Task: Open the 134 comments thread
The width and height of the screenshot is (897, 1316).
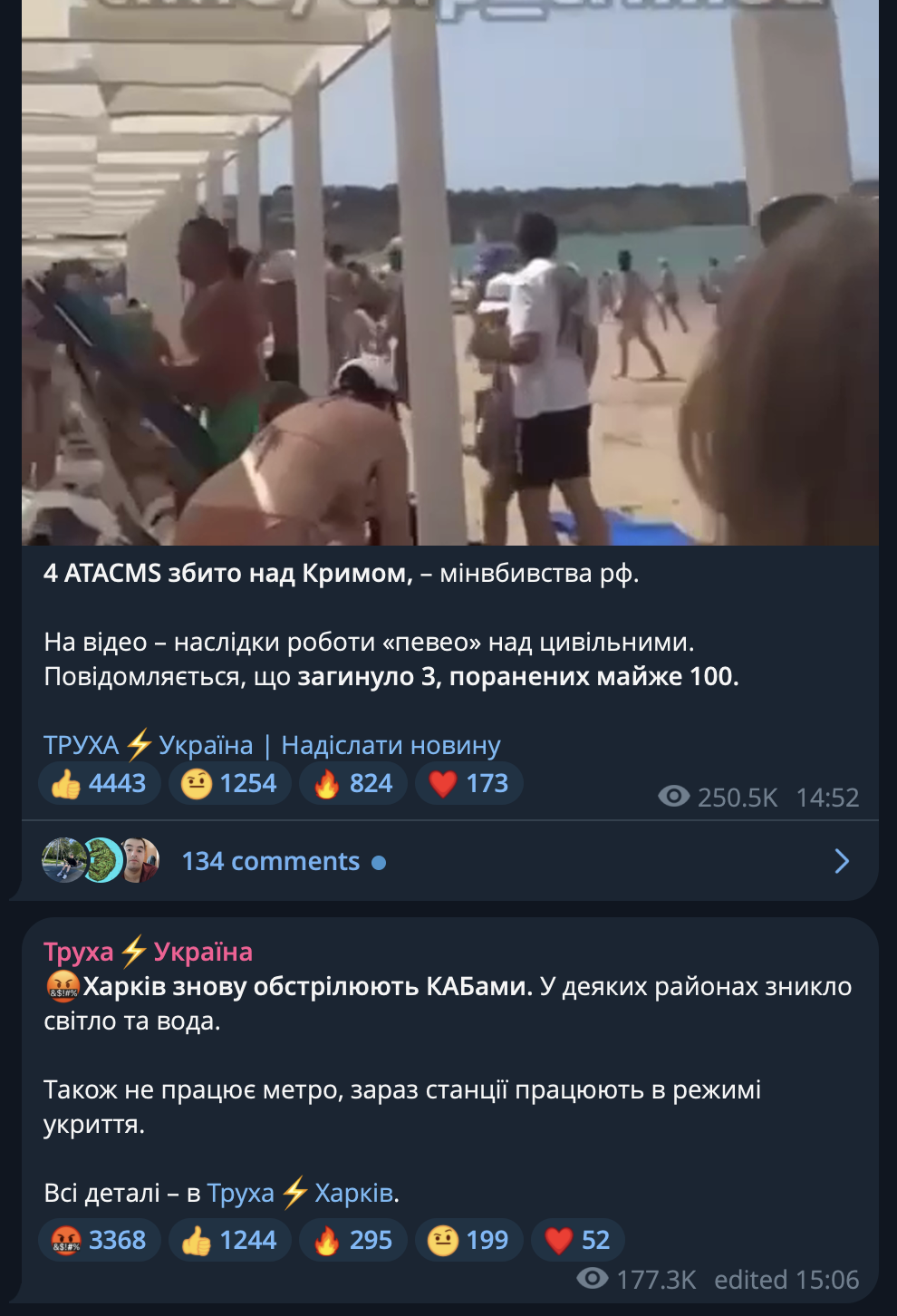Action: coord(270,861)
